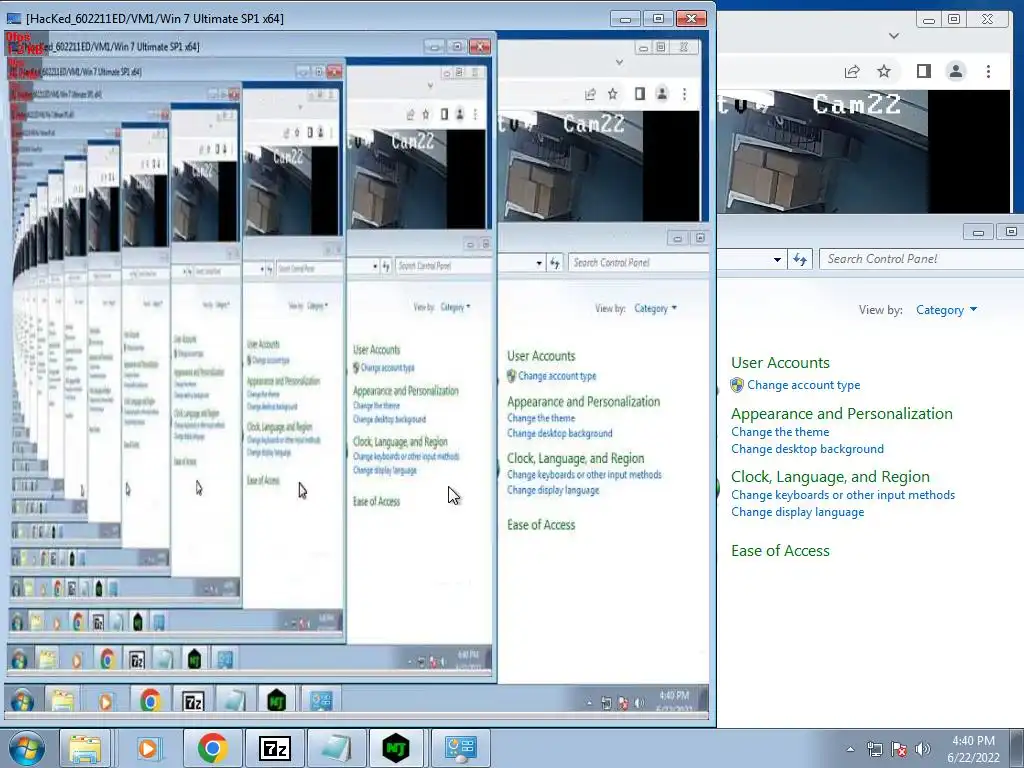The height and width of the screenshot is (768, 1024).
Task: Expand tab chevron in largest remote view's Chrome
Action: pos(619,63)
